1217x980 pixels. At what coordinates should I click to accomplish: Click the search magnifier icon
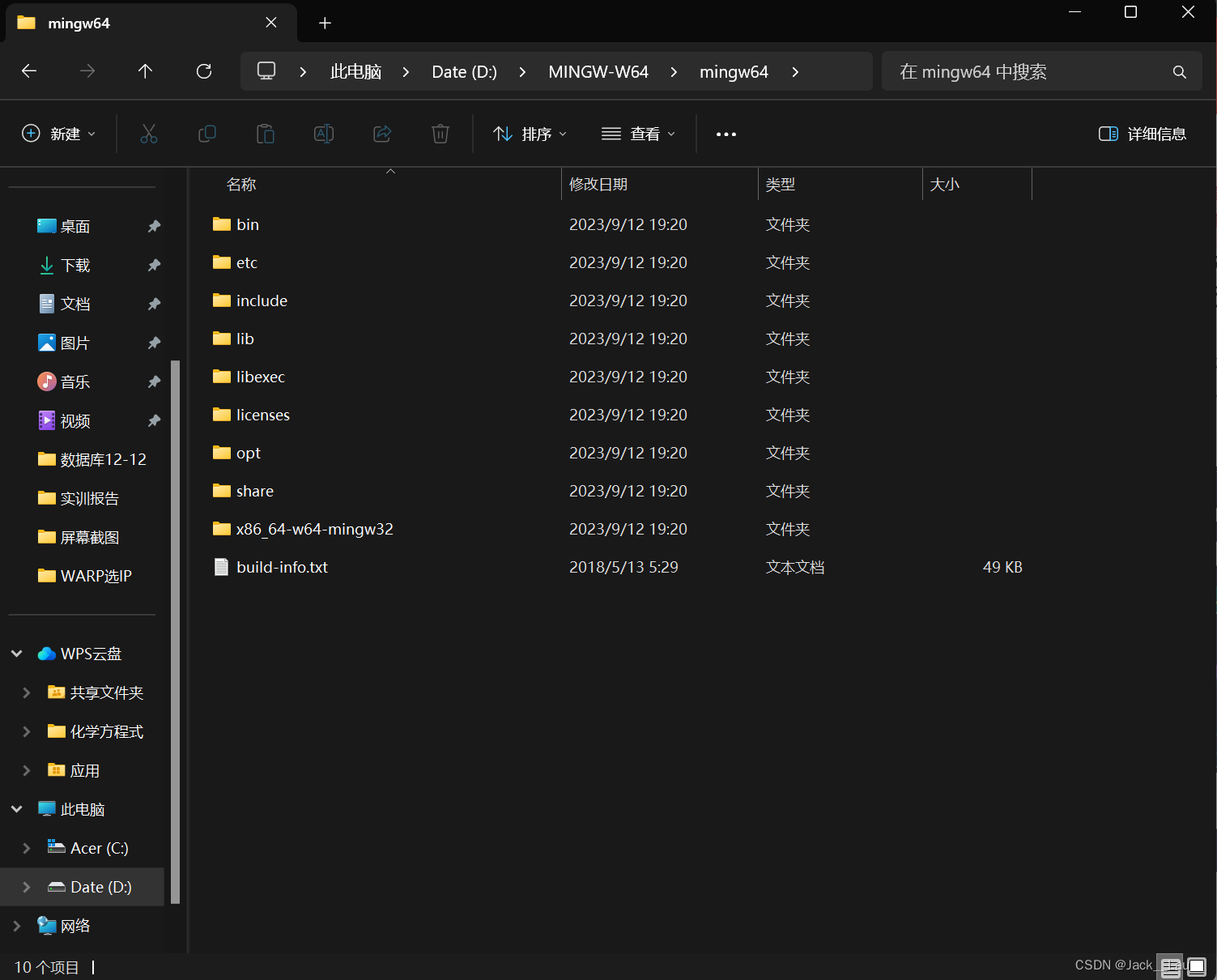[x=1180, y=72]
